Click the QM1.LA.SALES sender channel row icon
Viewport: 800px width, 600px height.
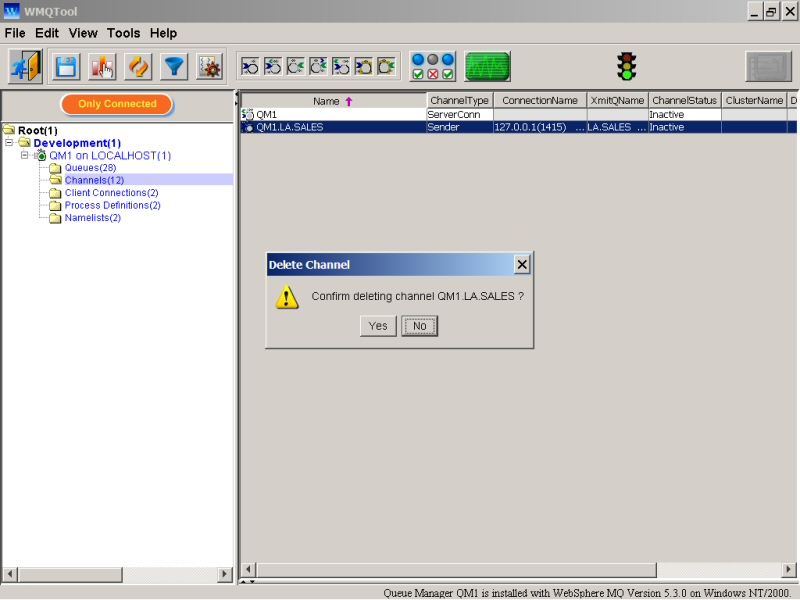[x=248, y=127]
